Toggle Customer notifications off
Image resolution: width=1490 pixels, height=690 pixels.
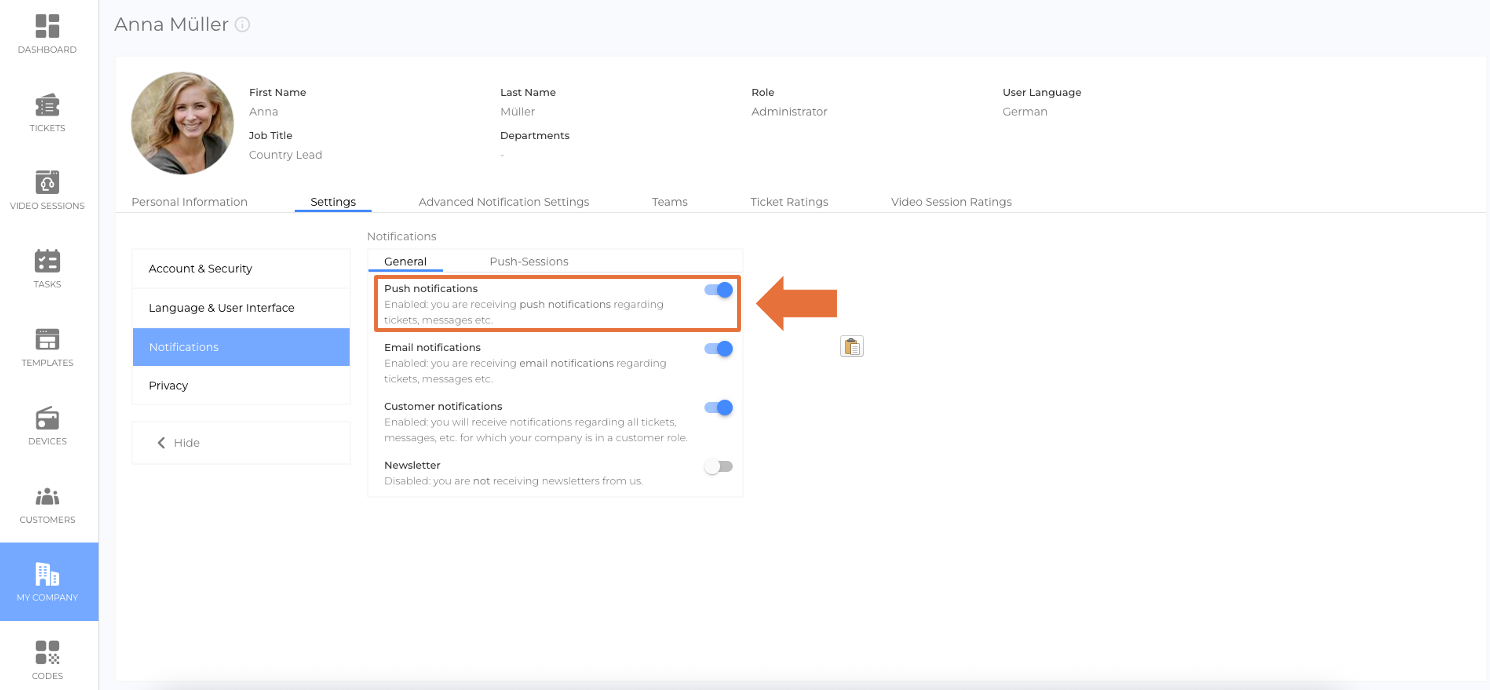pos(719,408)
